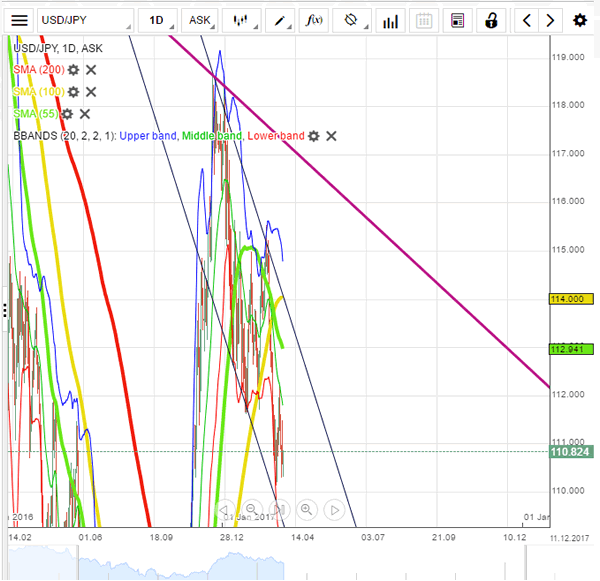
Task: Zoom in using the magnifier plus button
Action: click(x=306, y=509)
